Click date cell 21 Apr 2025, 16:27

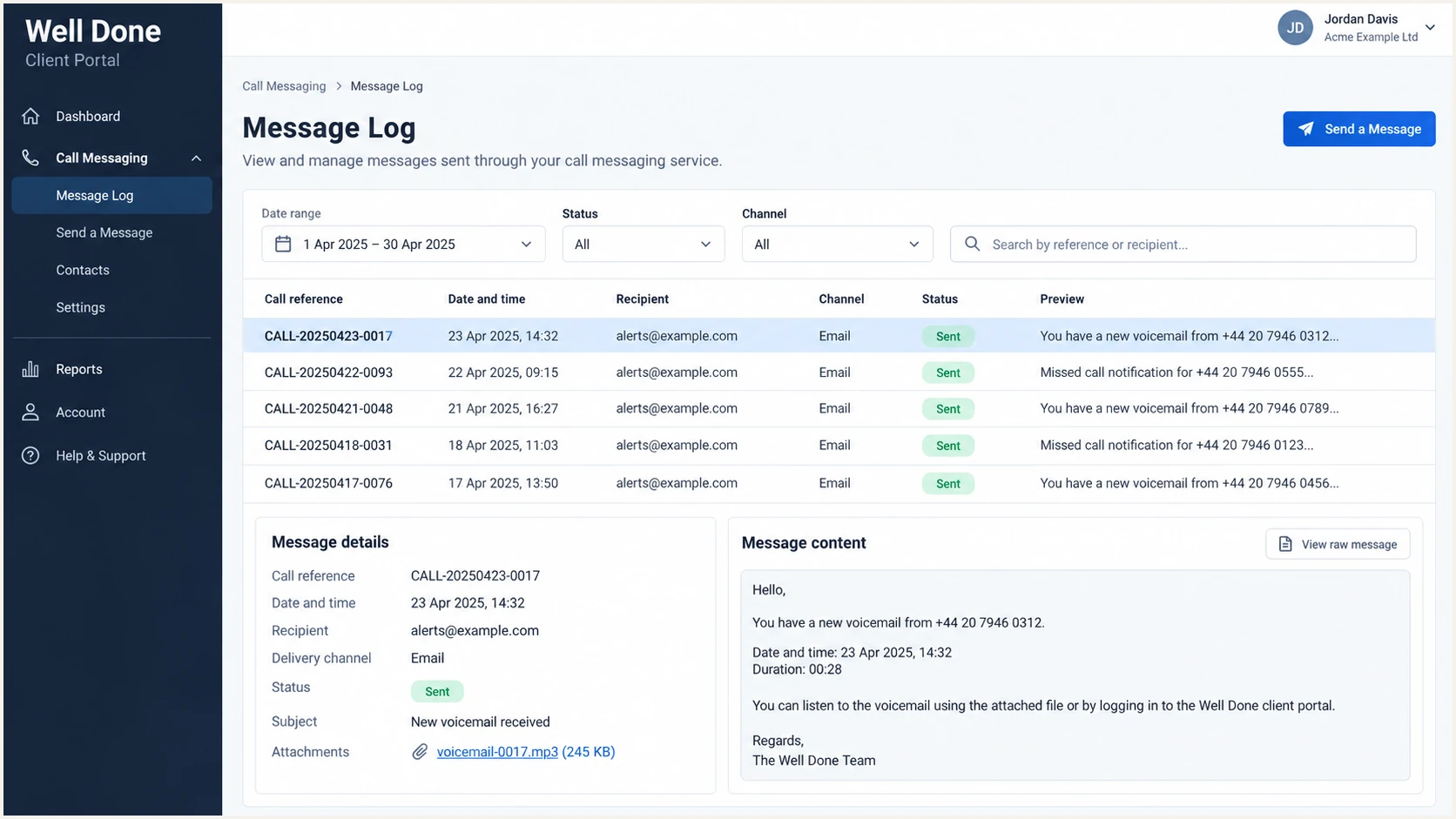click(x=502, y=408)
